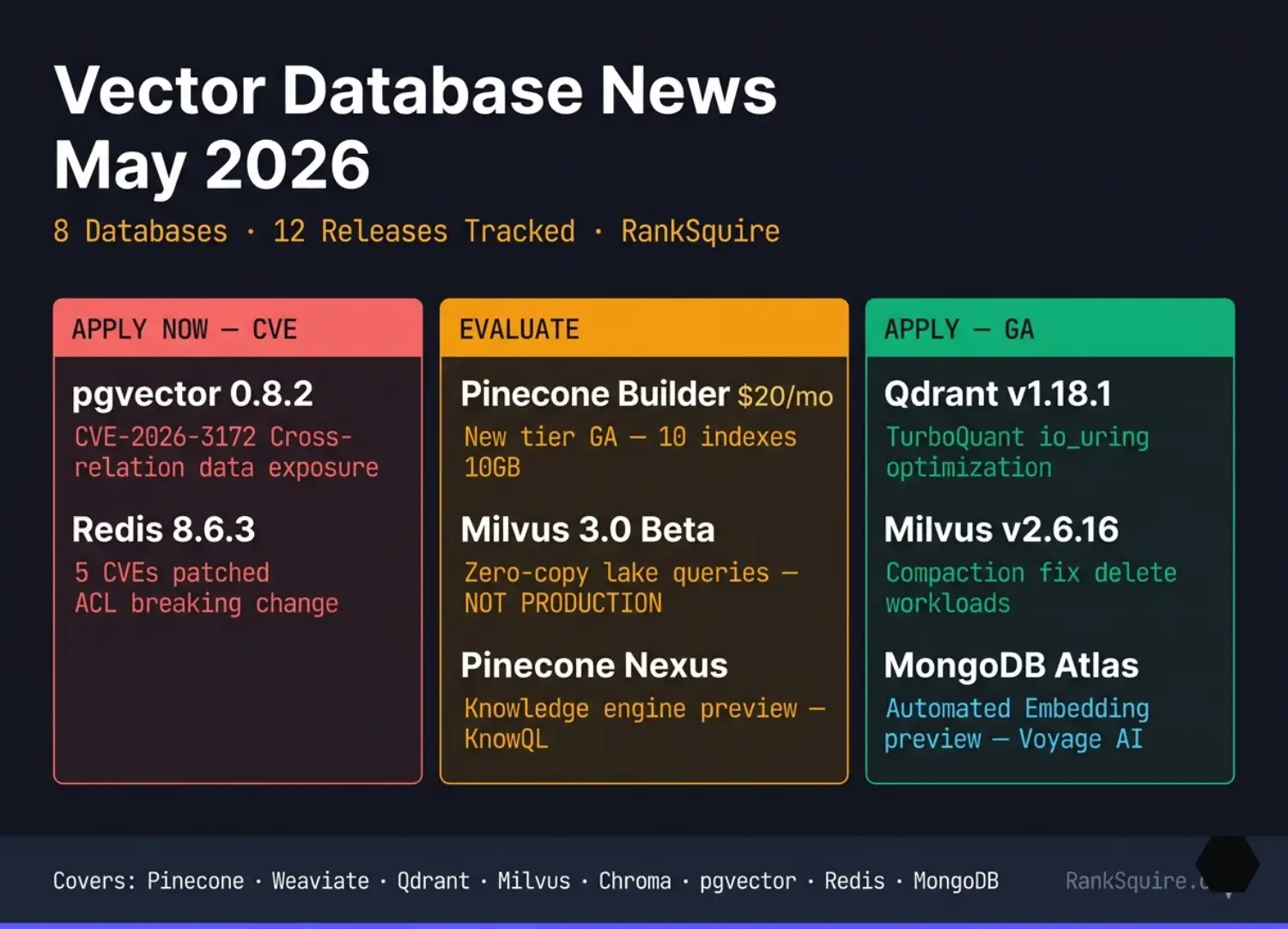Viewport: 1288px width, 929px height.
Task: Click the 'KnowQL' text
Action: [506, 739]
